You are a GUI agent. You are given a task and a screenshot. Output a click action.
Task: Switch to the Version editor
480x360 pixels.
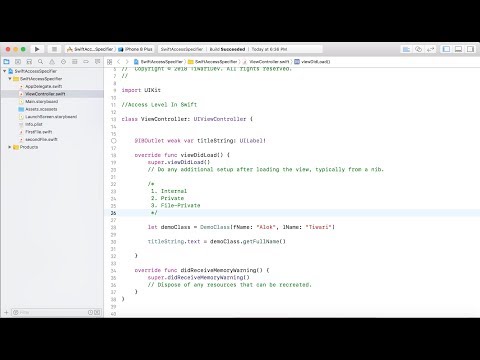click(430, 49)
